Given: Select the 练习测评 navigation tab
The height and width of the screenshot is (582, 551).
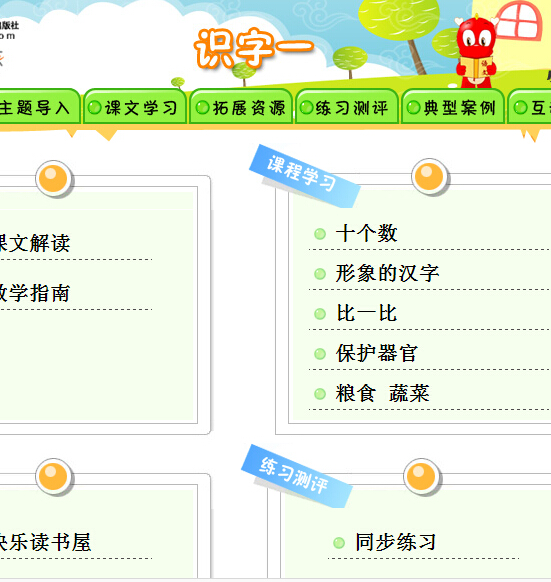Looking at the screenshot, I should click(347, 107).
